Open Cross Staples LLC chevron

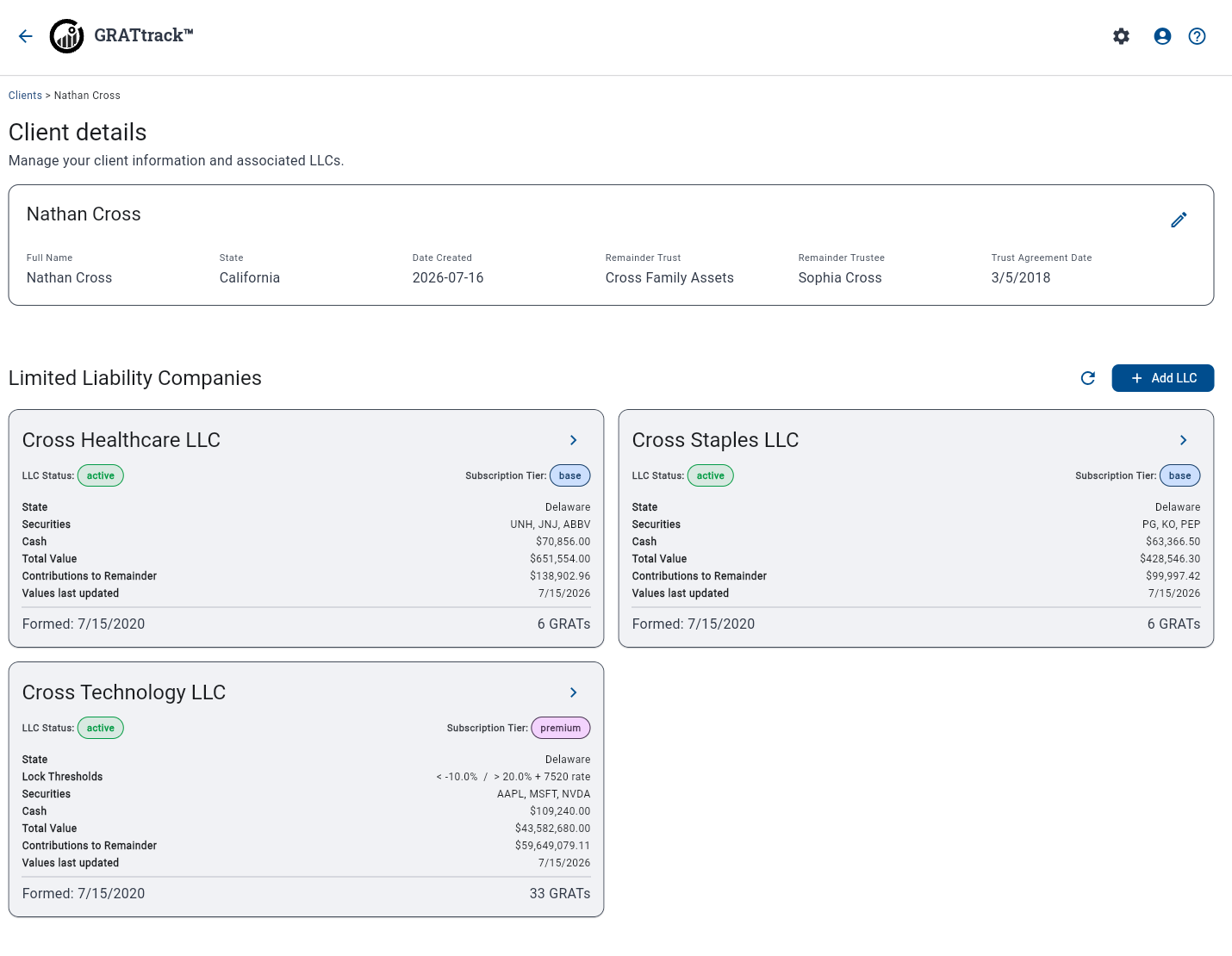1184,440
